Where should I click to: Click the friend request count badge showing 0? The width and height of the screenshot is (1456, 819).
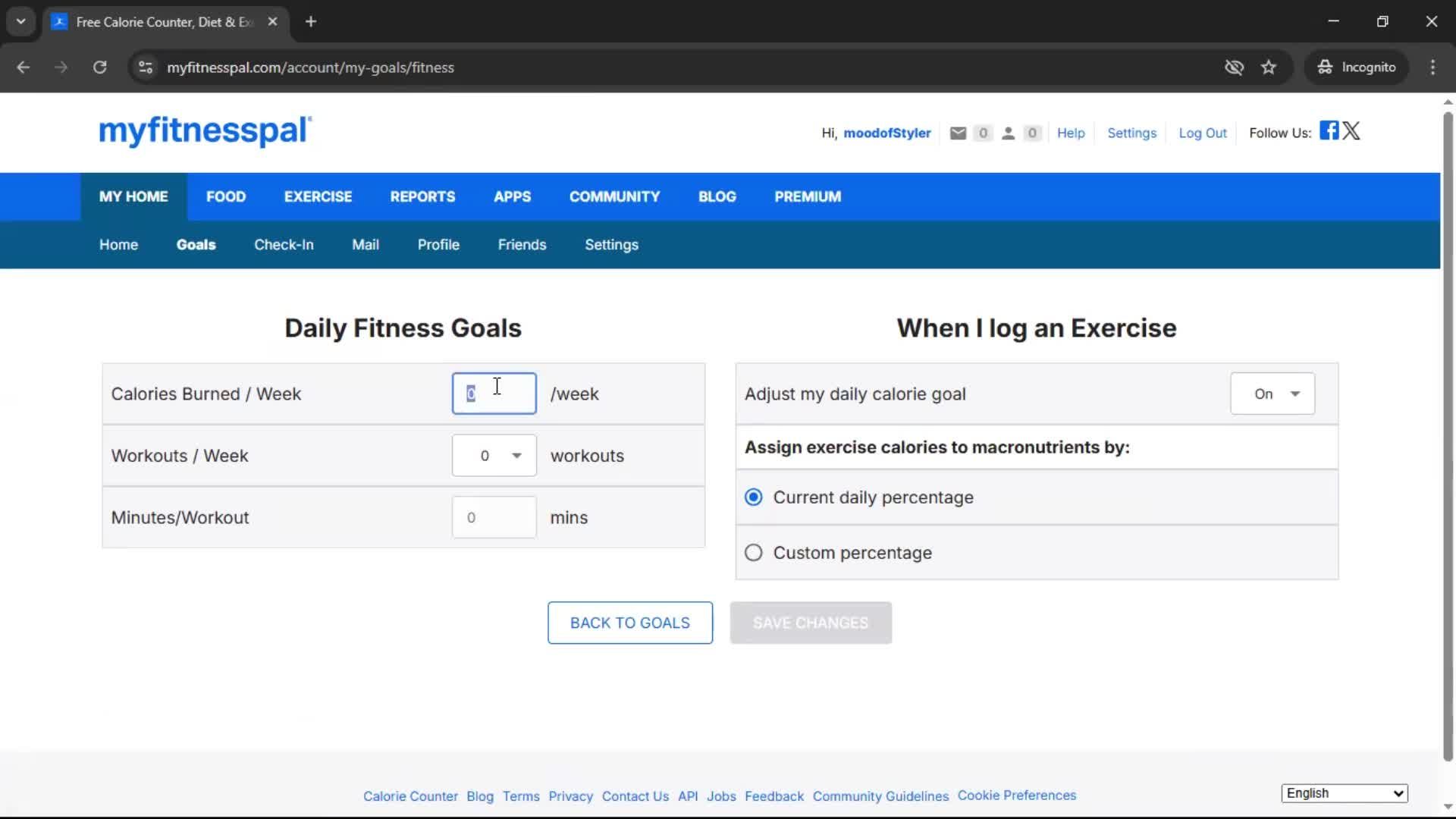(1032, 133)
